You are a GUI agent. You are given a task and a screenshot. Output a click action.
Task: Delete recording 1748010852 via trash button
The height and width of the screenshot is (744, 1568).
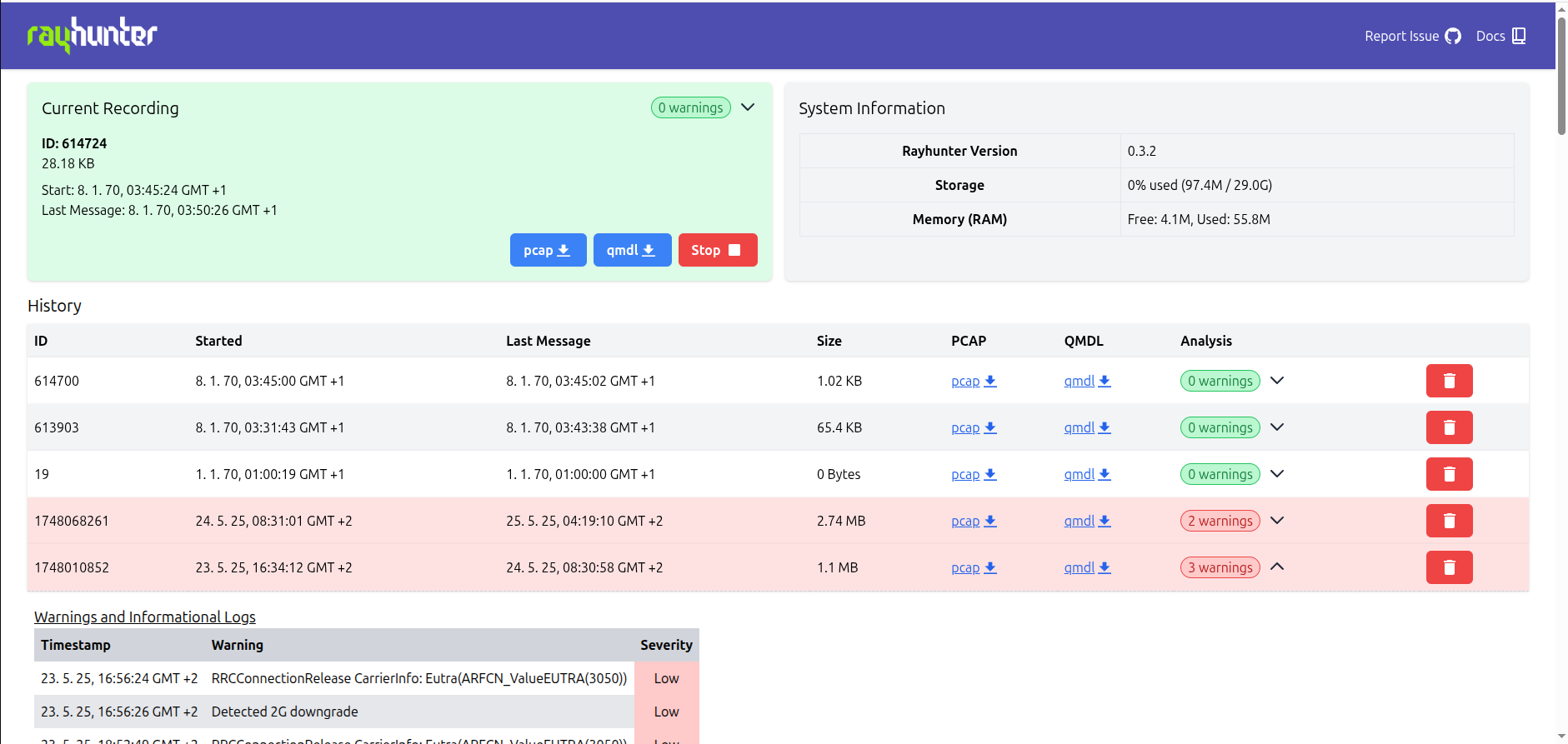pos(1449,567)
